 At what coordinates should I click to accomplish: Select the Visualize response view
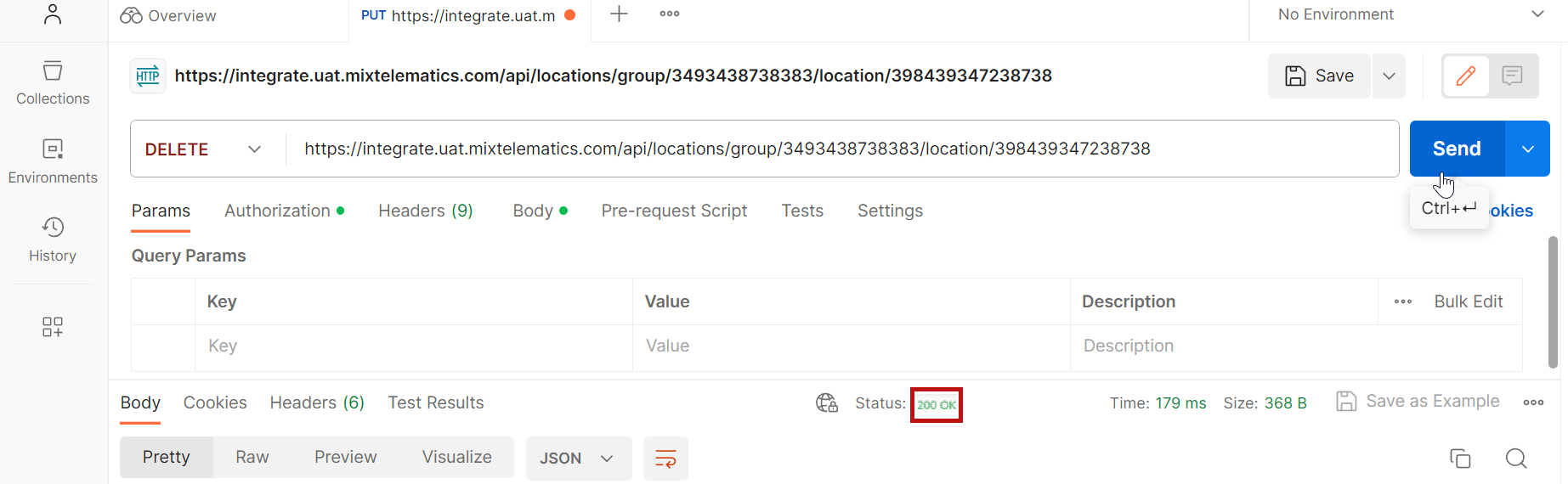pyautogui.click(x=457, y=457)
